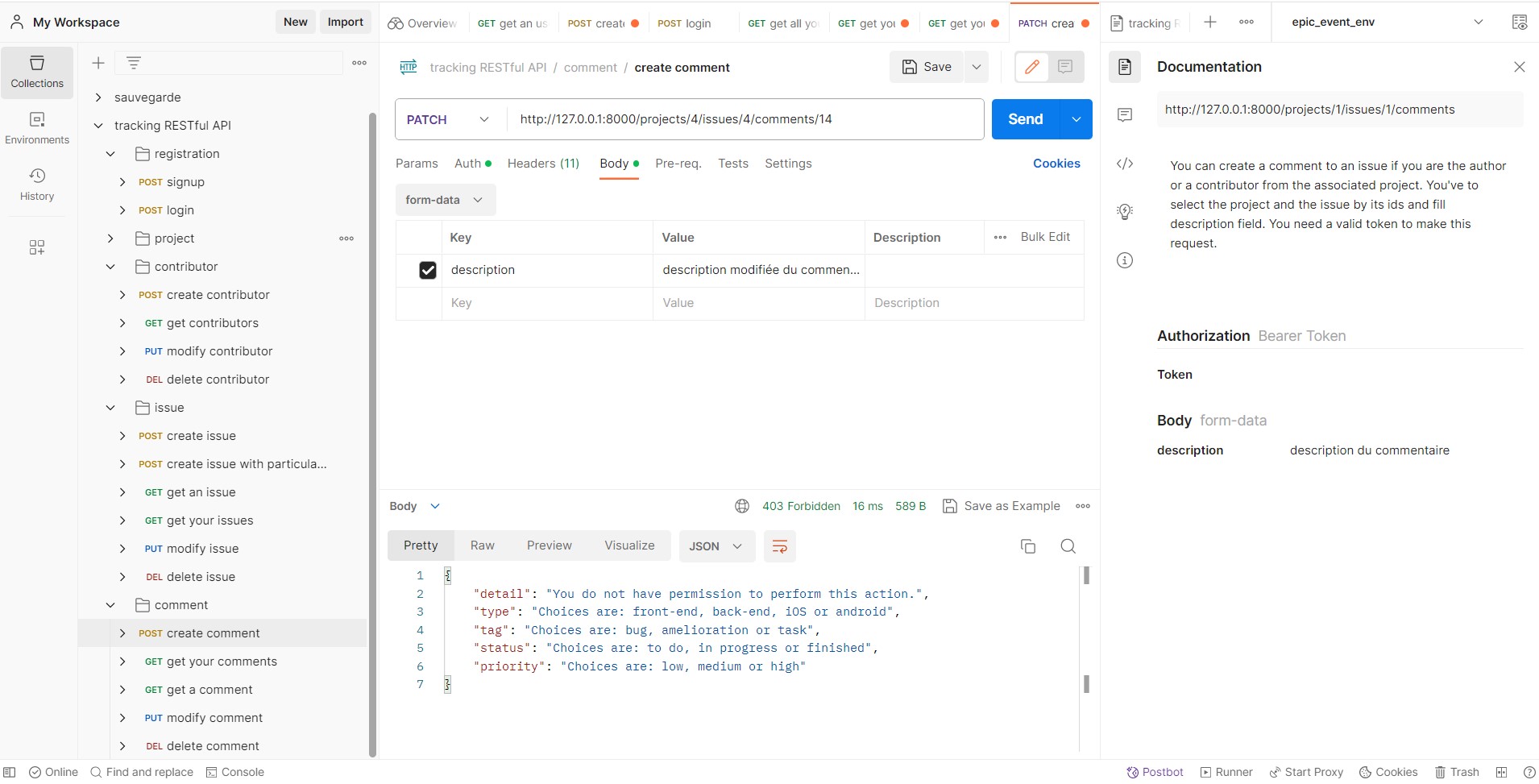1539x784 pixels.
Task: Toggle the wrap lines icon in response
Action: 780,546
